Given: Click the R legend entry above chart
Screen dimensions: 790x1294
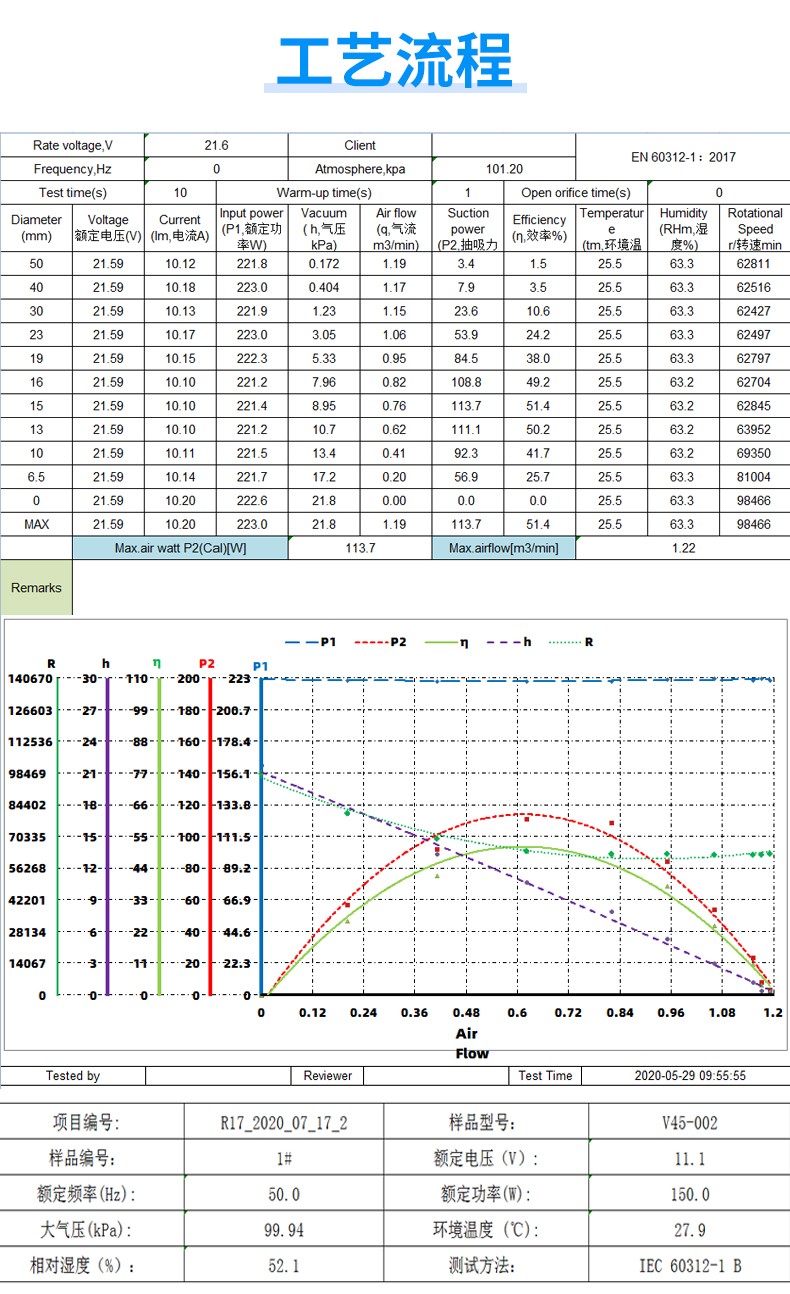Looking at the screenshot, I should tap(576, 642).
